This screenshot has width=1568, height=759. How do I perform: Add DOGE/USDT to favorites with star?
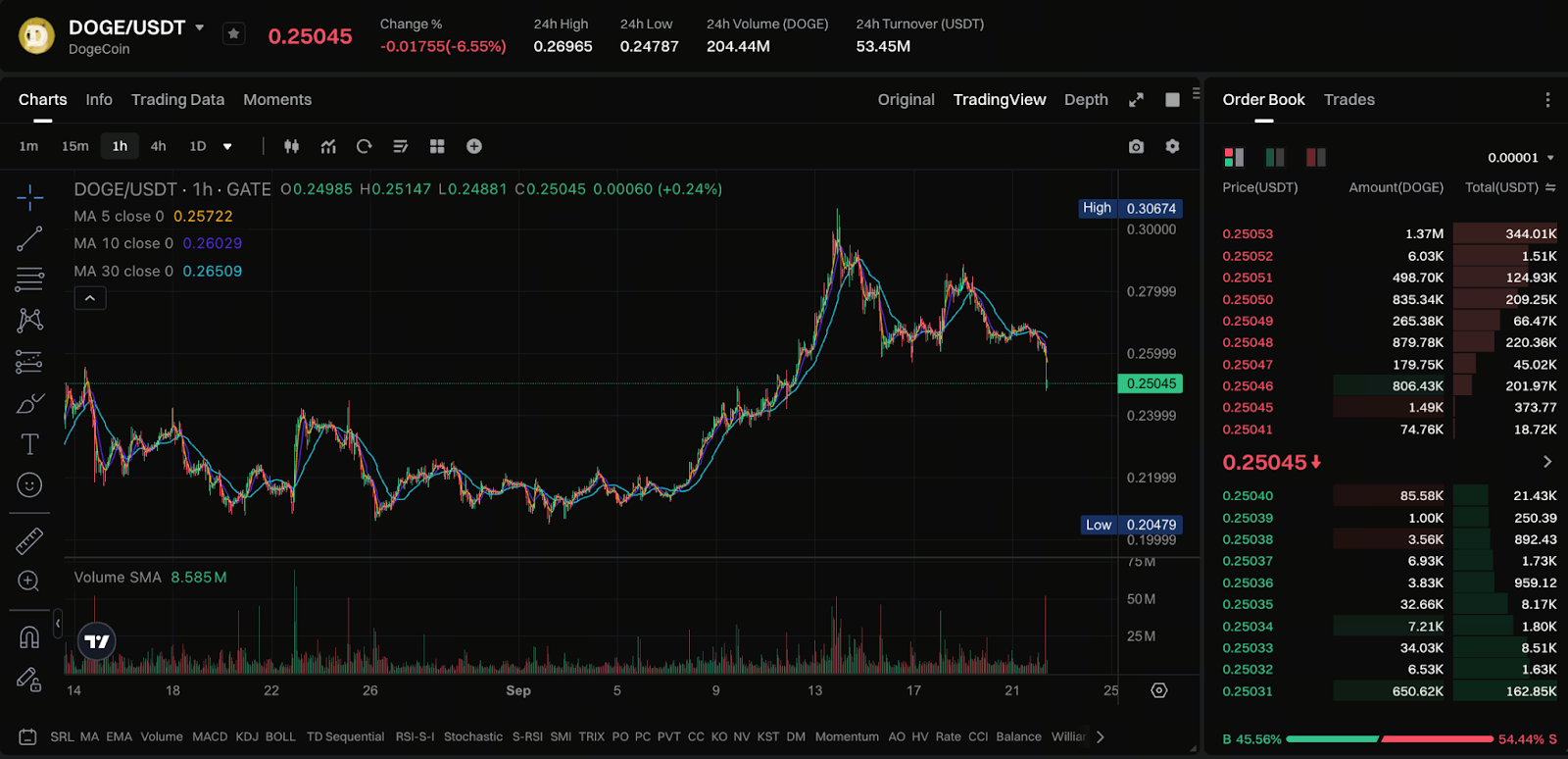pyautogui.click(x=233, y=34)
